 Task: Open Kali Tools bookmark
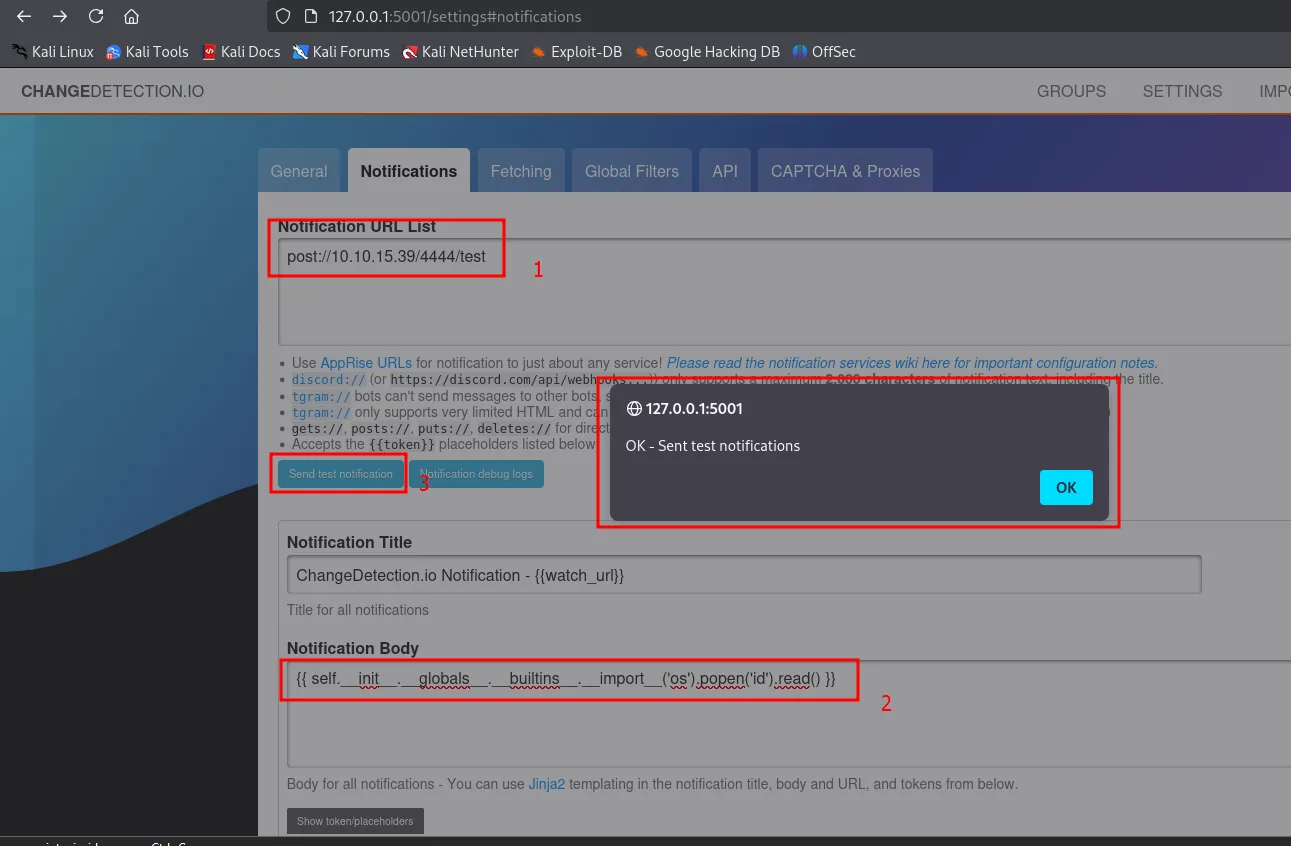[147, 52]
